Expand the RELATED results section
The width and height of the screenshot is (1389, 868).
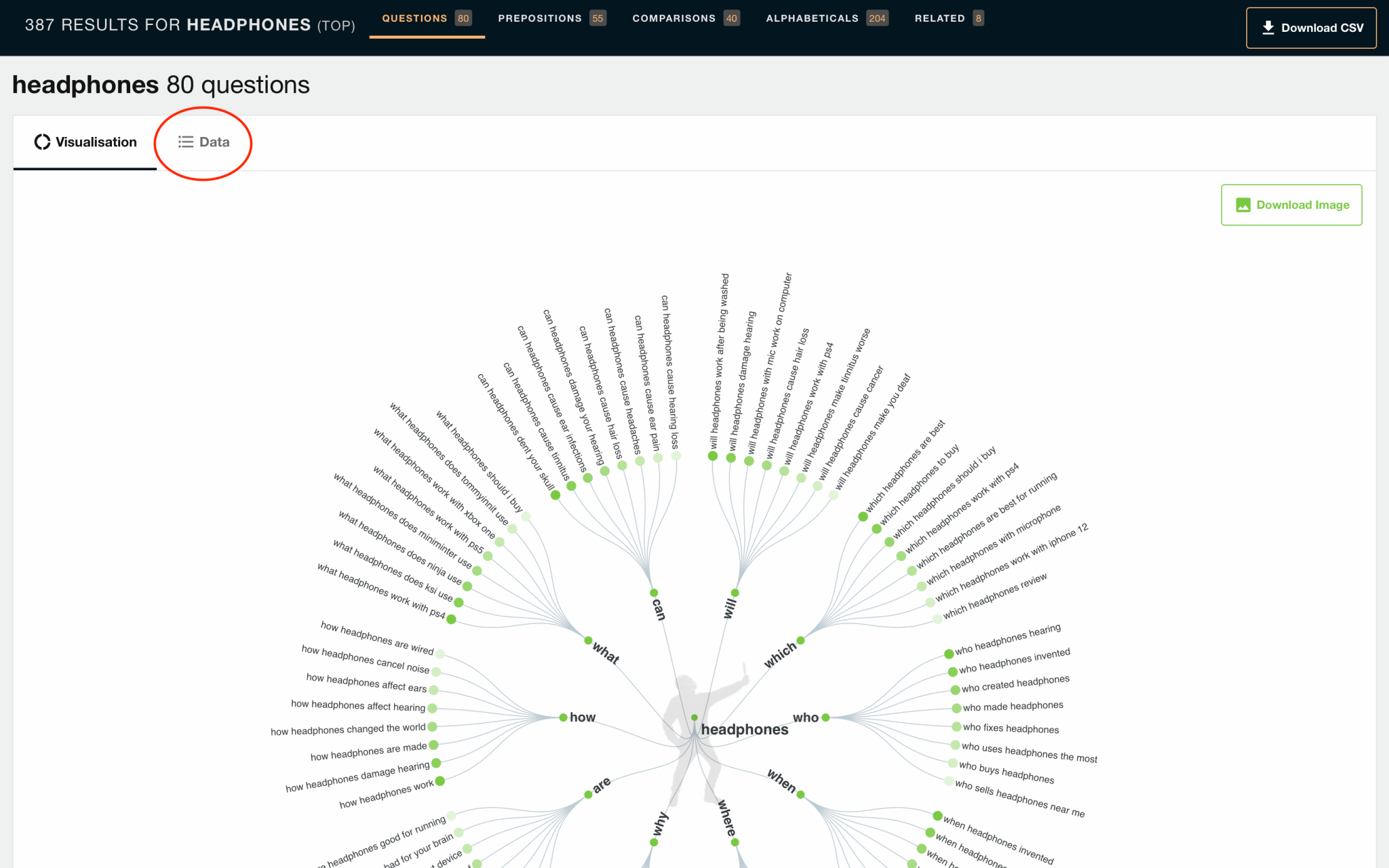coord(949,19)
